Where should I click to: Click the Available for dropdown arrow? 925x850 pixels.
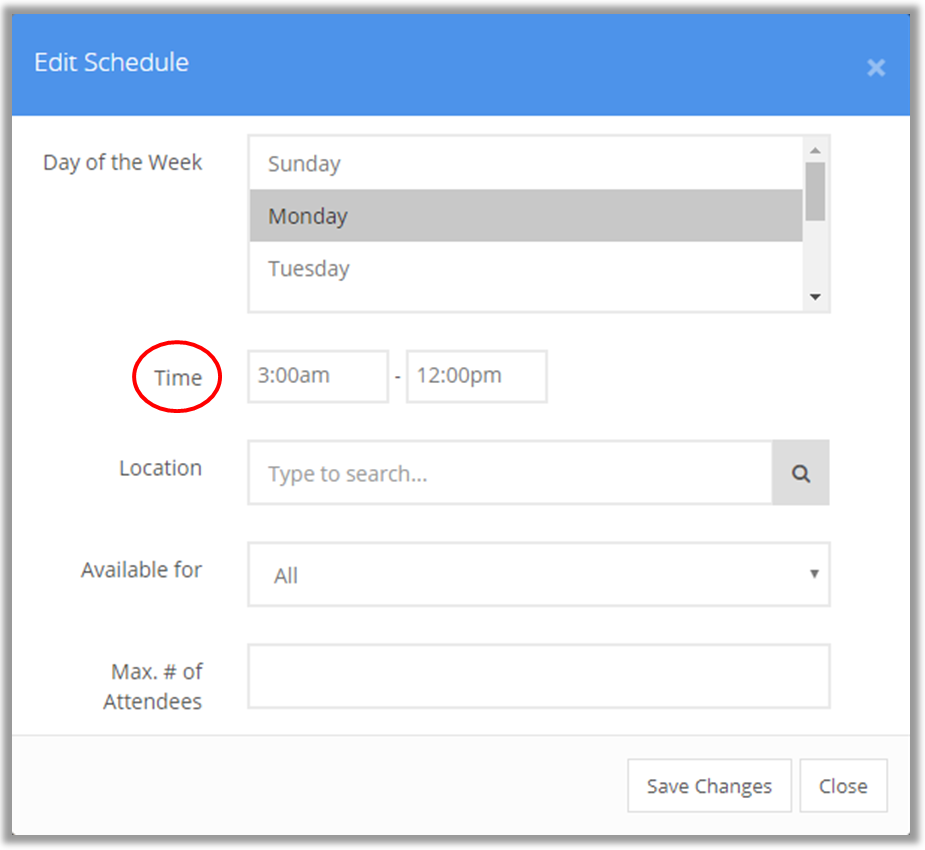(814, 574)
